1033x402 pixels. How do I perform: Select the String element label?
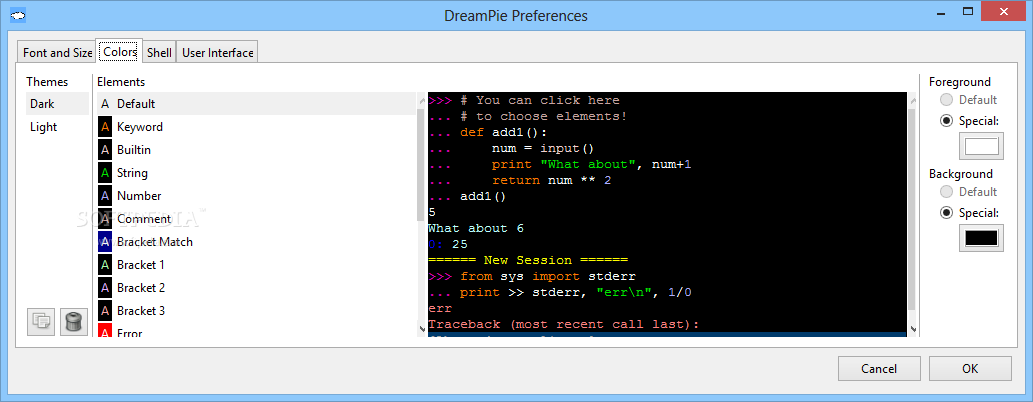pyautogui.click(x=132, y=173)
